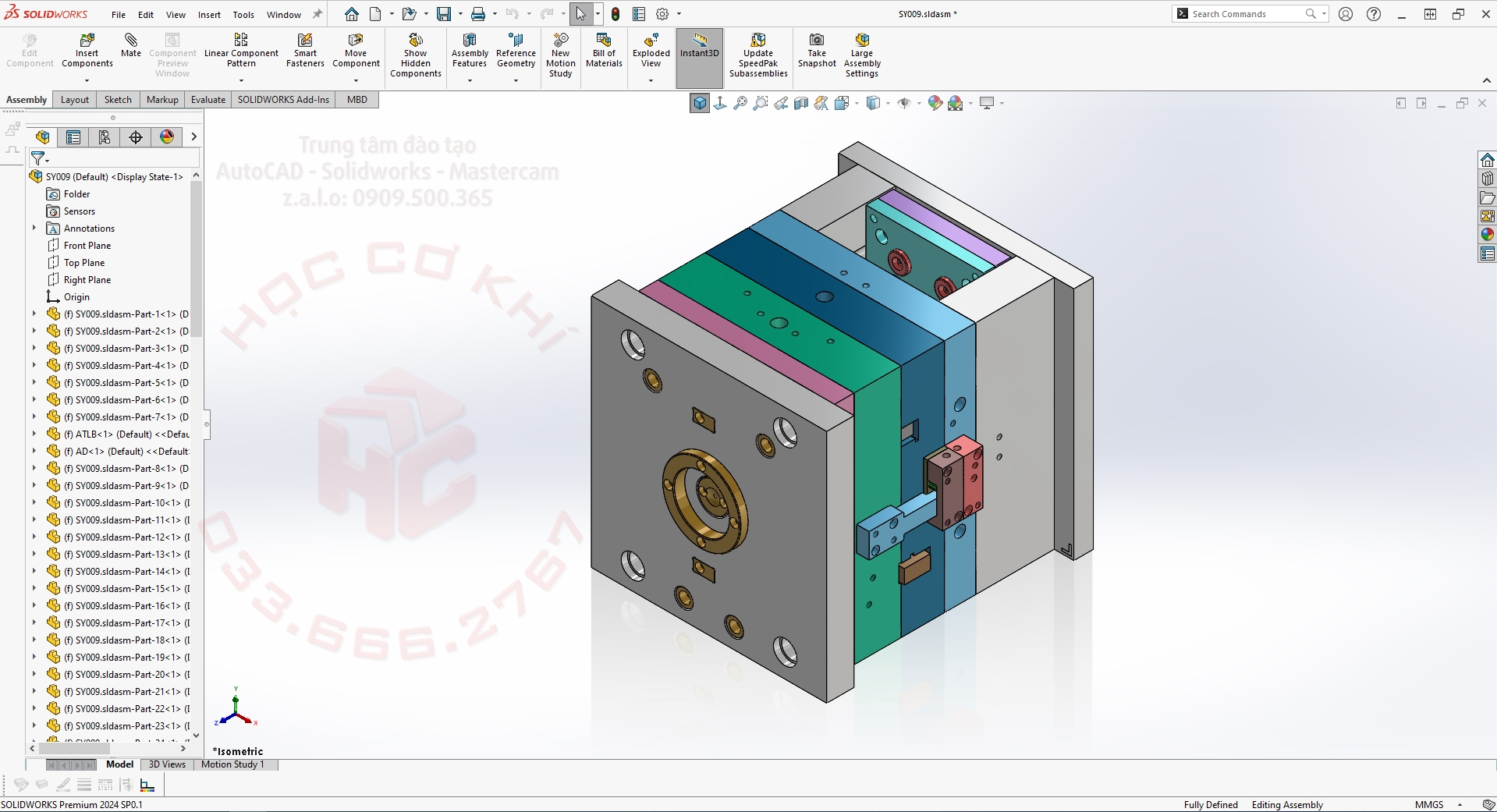Show more manager tabs chevron
The image size is (1497, 812).
(x=193, y=137)
